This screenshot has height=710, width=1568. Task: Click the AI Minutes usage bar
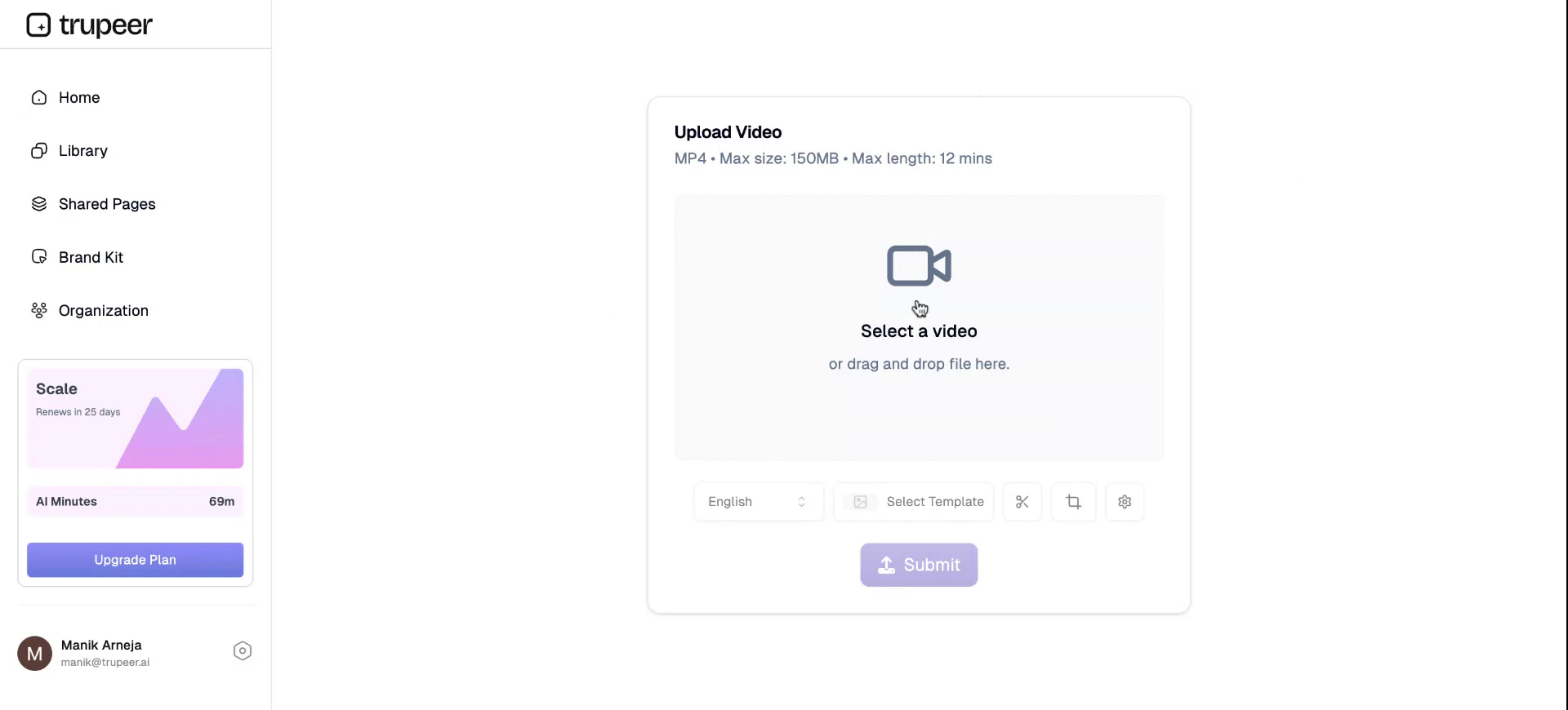[135, 502]
